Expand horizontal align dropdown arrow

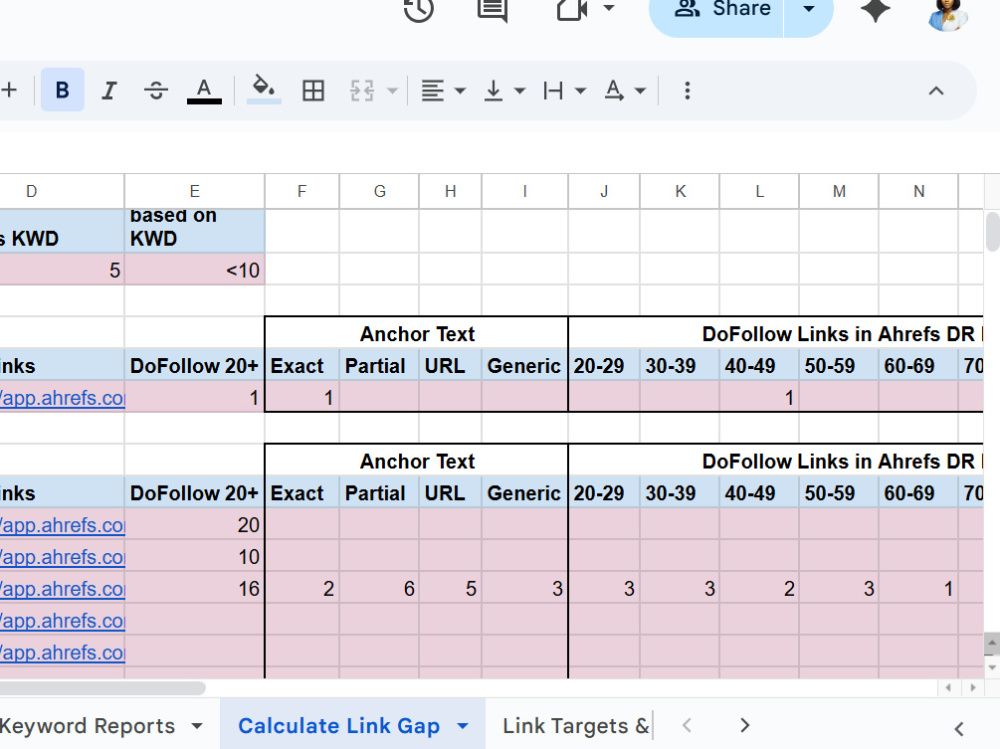[x=460, y=91]
